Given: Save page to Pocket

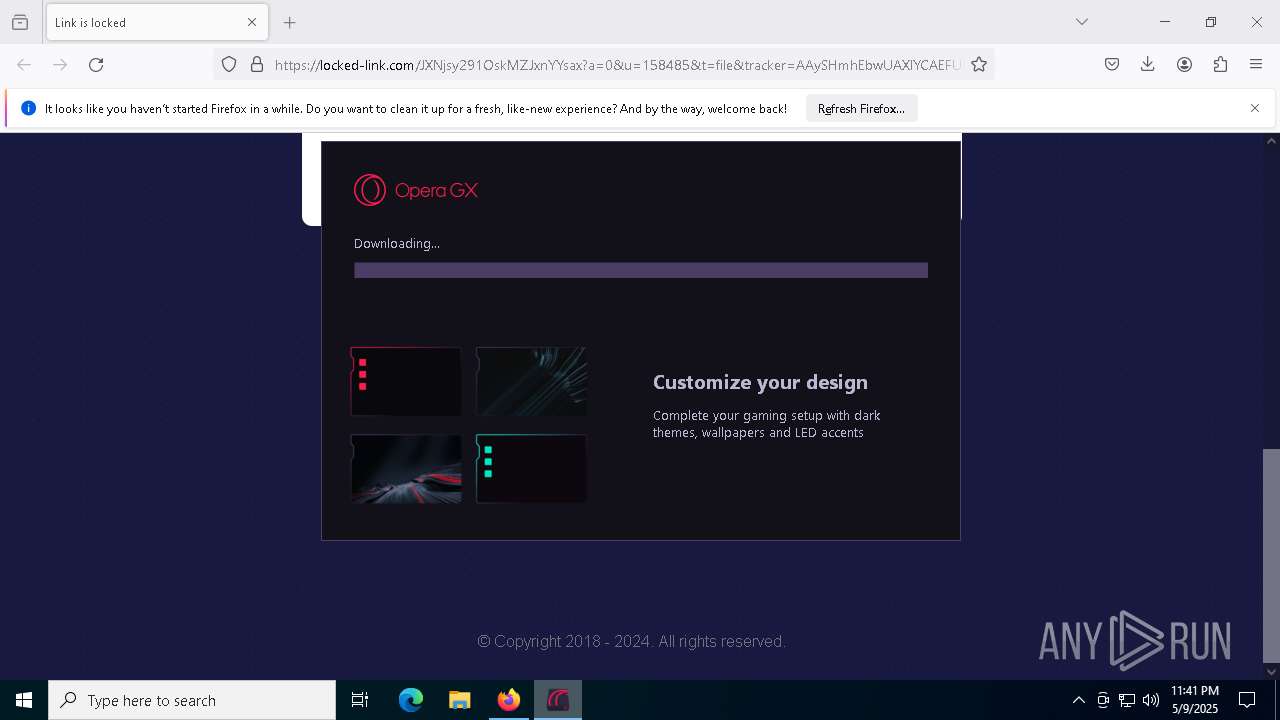Looking at the screenshot, I should tap(1112, 65).
